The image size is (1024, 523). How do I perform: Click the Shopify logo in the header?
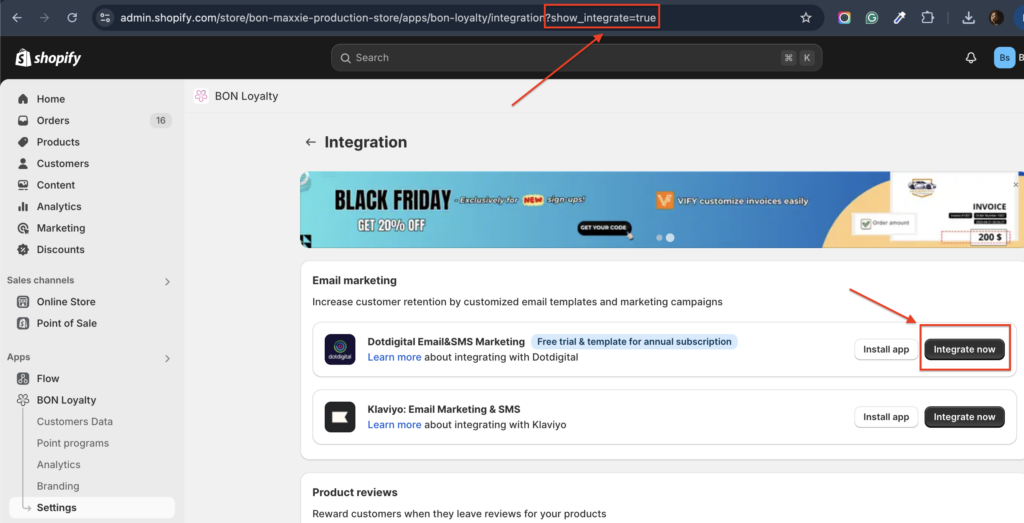coord(48,58)
